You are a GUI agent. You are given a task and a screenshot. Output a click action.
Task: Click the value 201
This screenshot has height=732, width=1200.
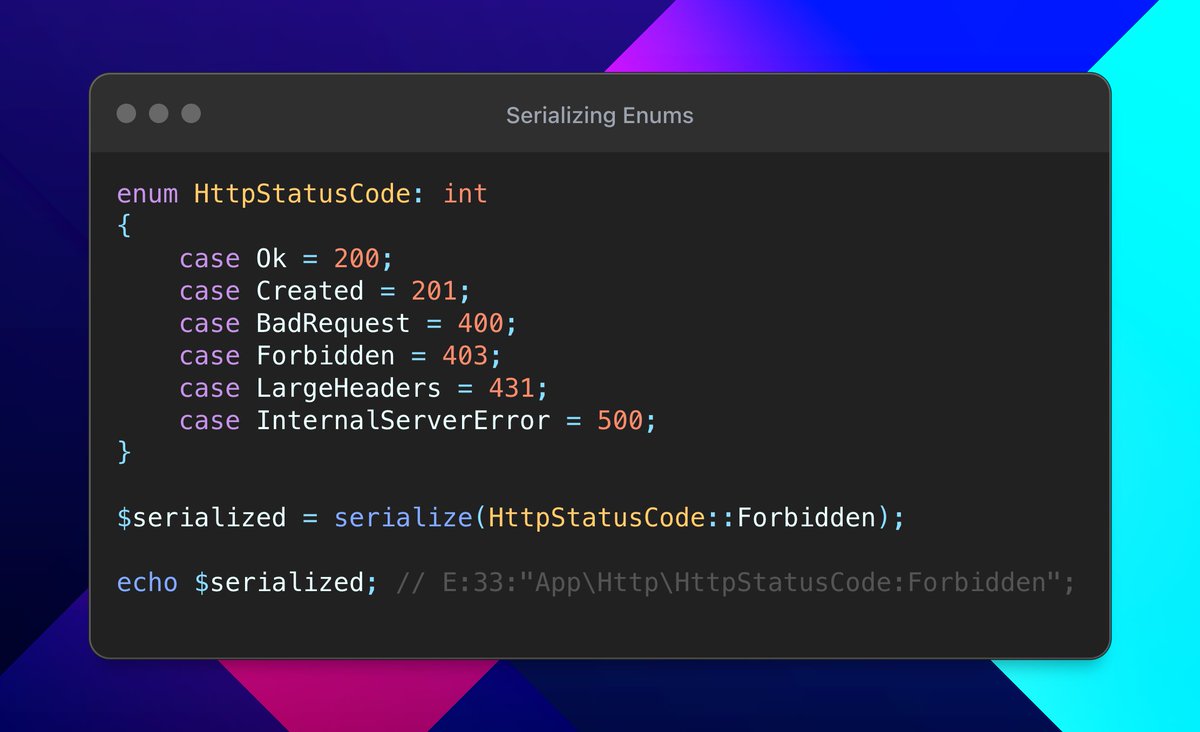click(x=434, y=291)
